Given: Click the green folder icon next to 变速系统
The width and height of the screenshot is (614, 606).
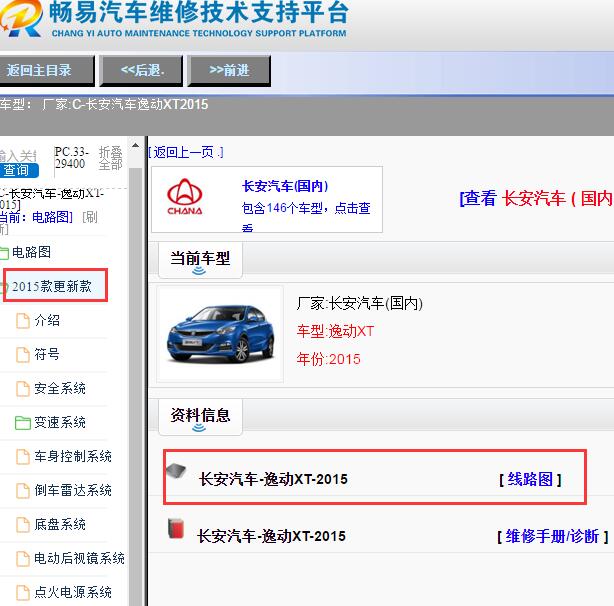Looking at the screenshot, I should click(23, 423).
